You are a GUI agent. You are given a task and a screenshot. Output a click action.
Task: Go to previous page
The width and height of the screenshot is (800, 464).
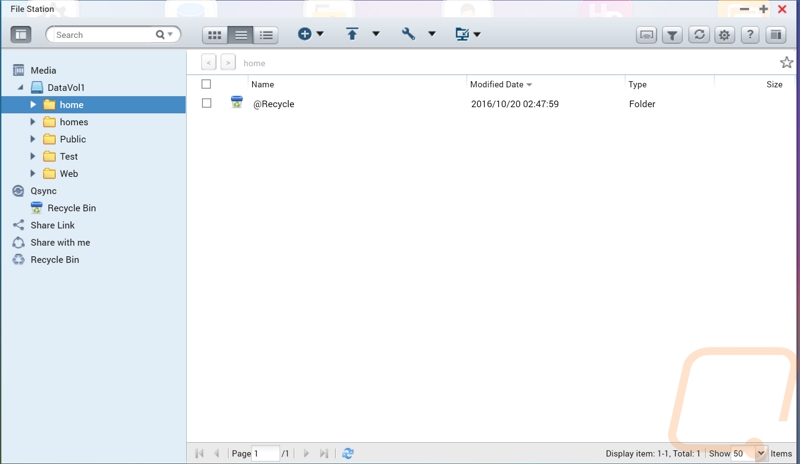coord(216,453)
